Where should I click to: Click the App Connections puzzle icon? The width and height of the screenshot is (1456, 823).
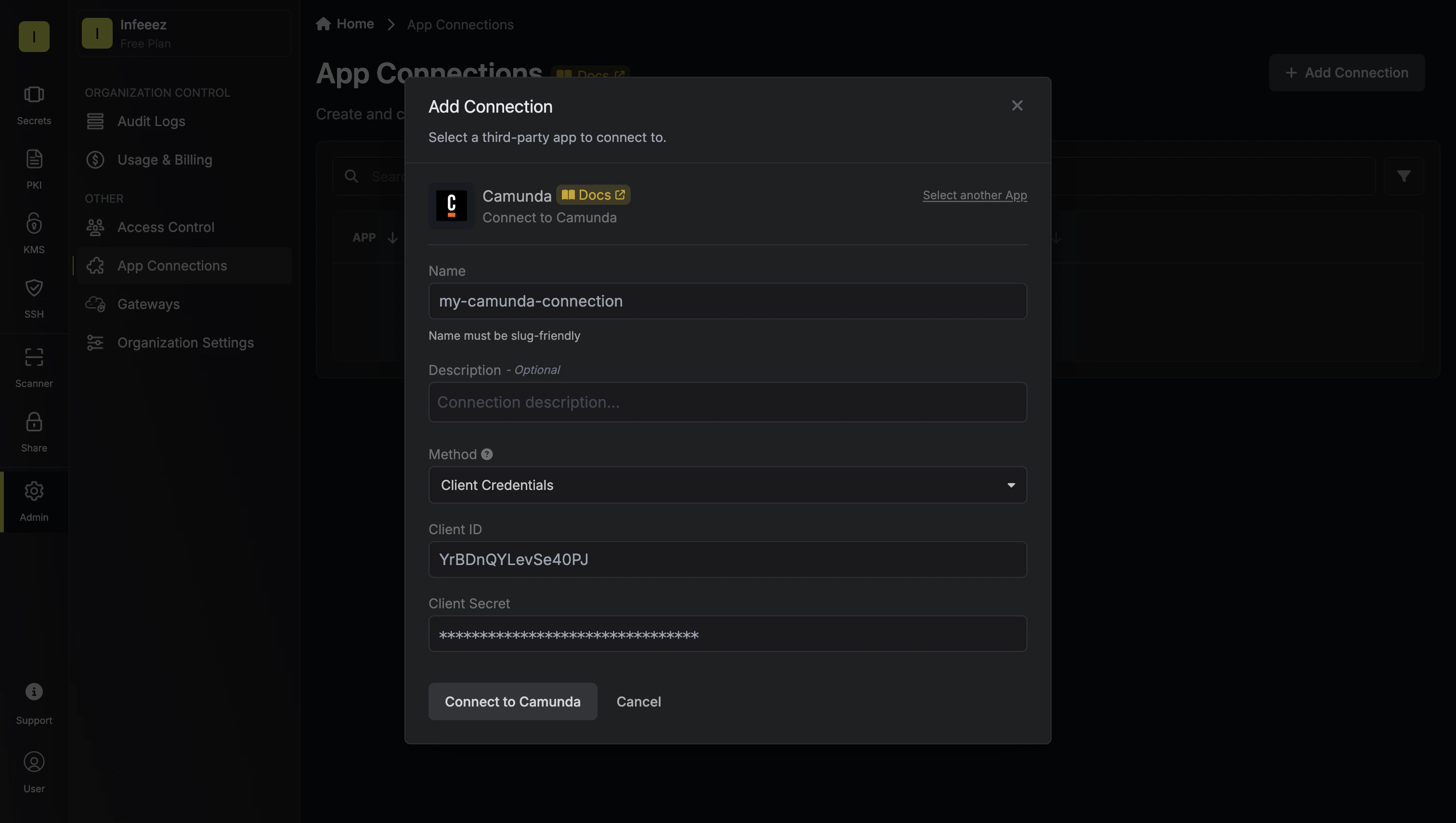tap(95, 265)
